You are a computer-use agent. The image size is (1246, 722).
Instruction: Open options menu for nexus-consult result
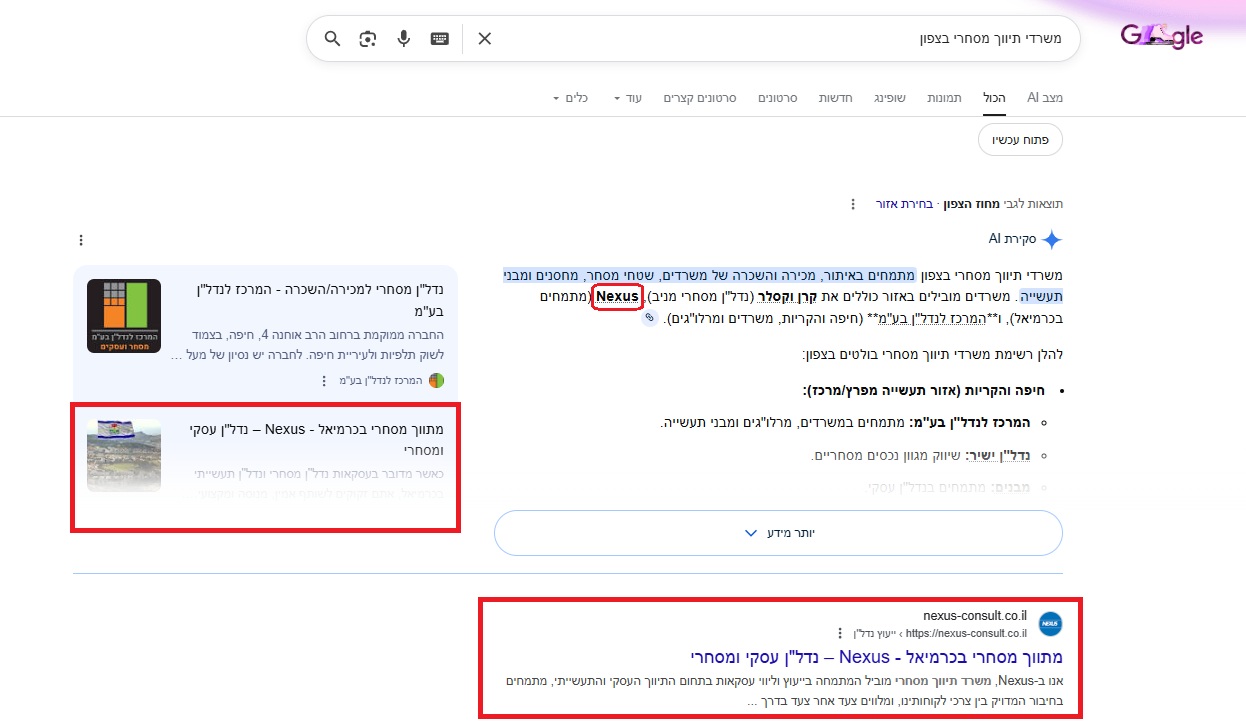[839, 633]
